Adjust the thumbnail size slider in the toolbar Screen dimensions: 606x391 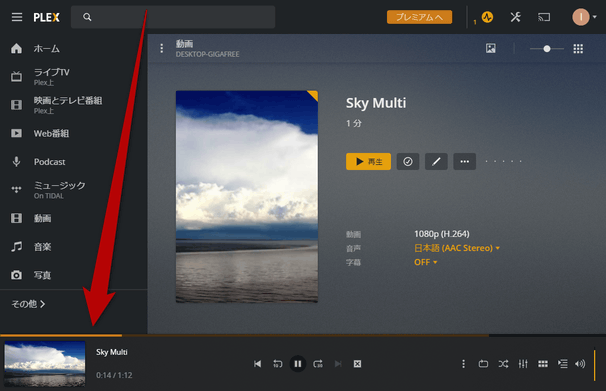click(x=546, y=49)
